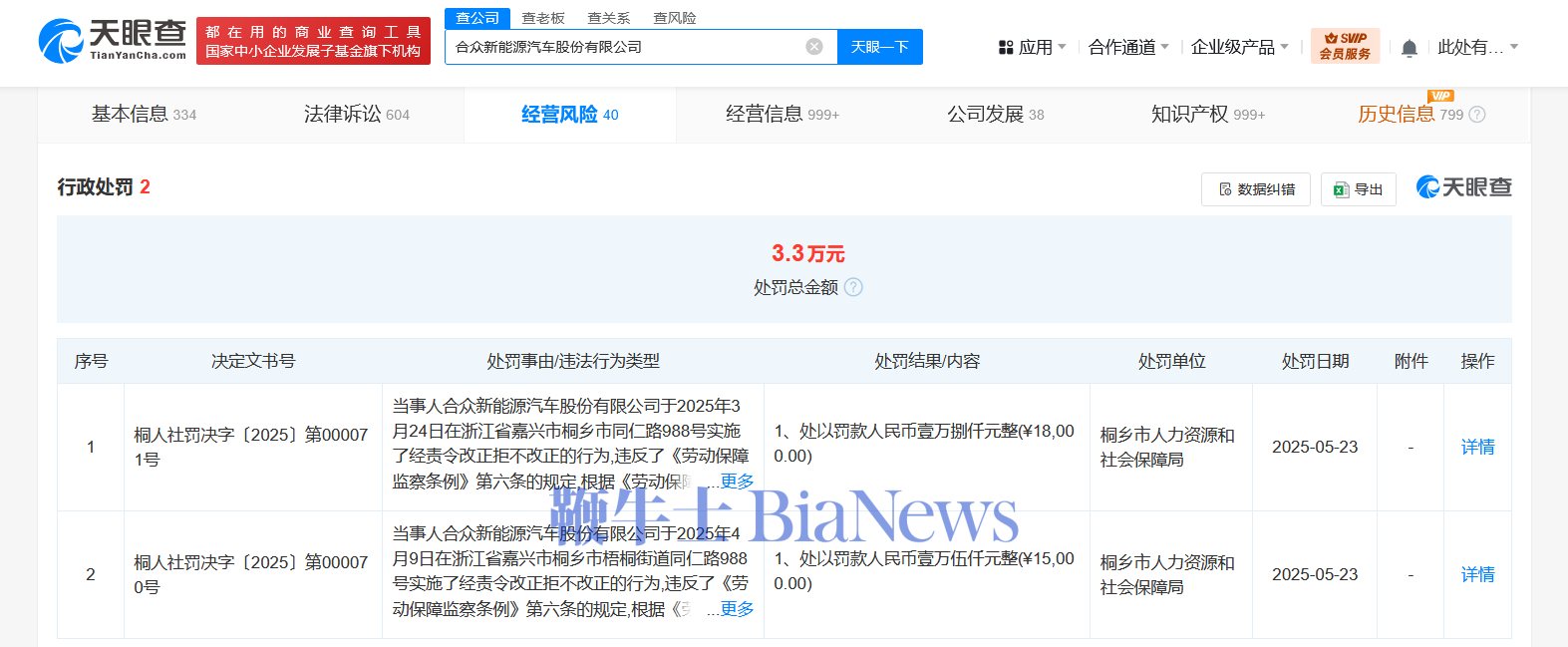
Task: Click the 天眼一下 search button
Action: click(880, 47)
